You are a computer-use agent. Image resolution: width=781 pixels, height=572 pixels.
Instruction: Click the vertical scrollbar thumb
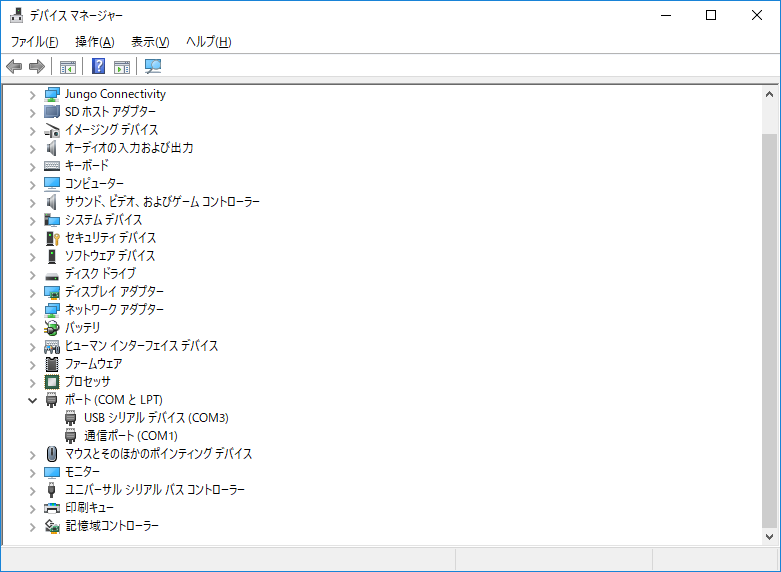769,331
